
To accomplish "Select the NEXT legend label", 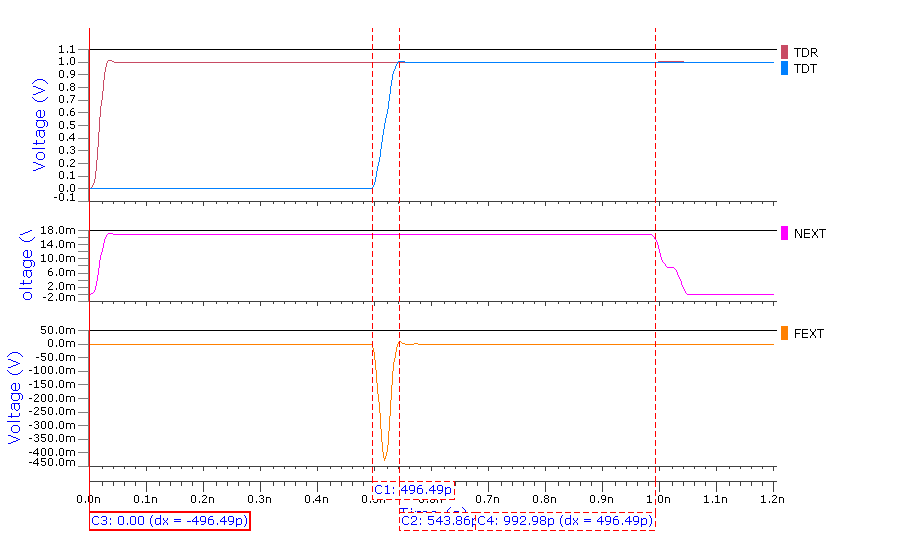I will pos(810,234).
